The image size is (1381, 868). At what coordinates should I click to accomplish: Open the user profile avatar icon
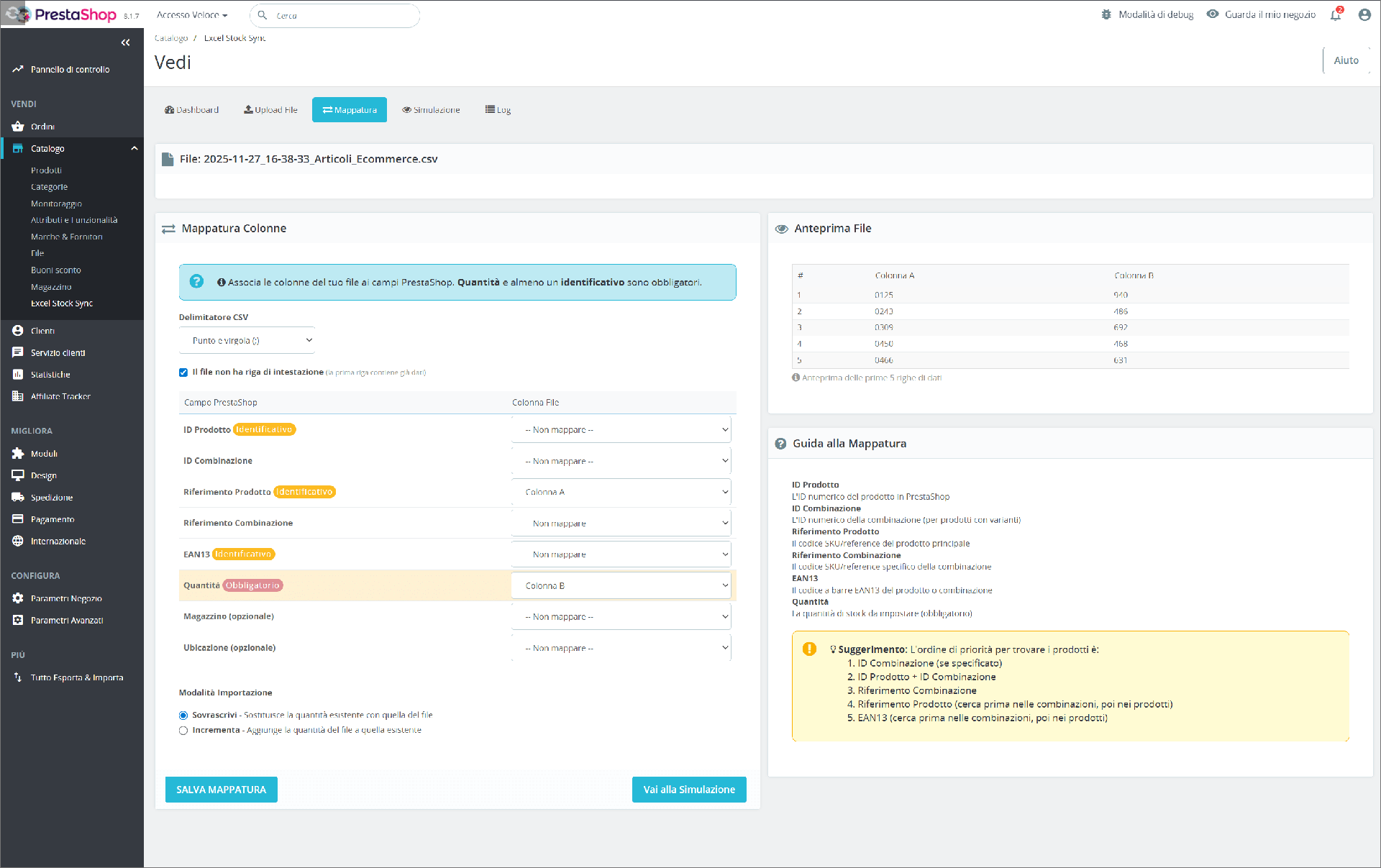coord(1364,15)
